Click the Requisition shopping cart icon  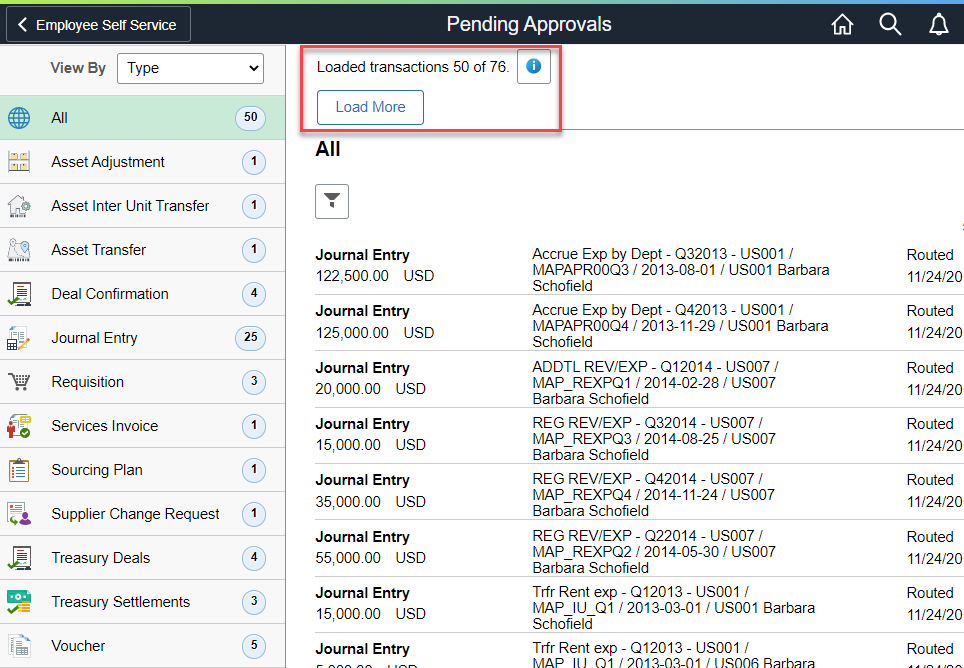tap(19, 382)
